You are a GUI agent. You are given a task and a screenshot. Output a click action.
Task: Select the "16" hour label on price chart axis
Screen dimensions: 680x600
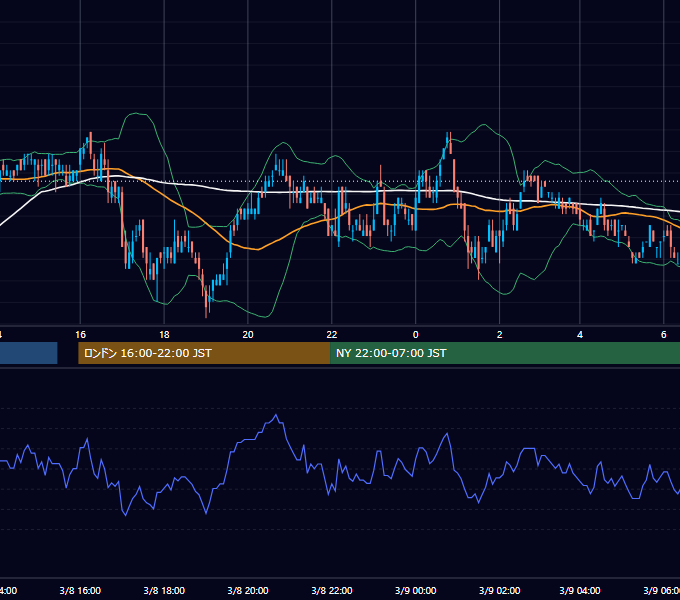pos(80,335)
